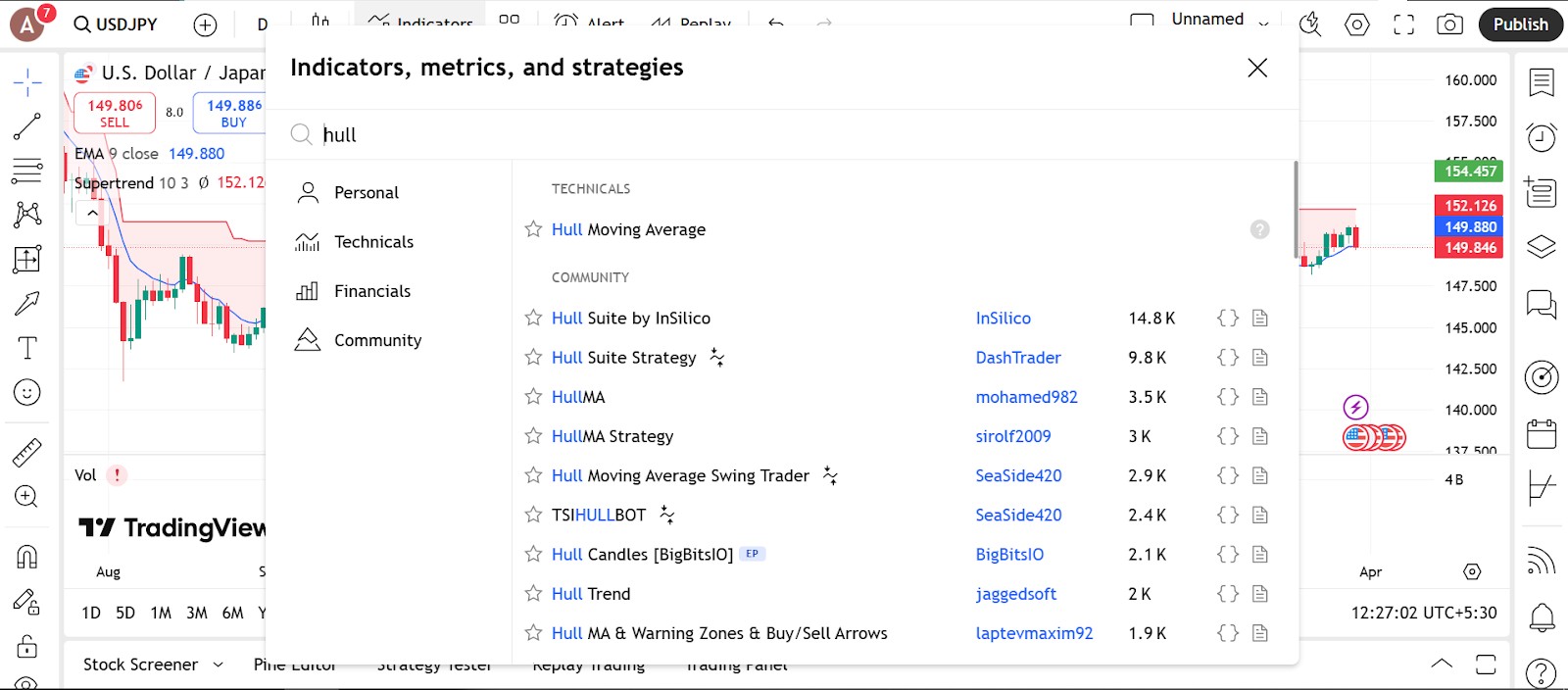Lock all drawing tools

(x=27, y=646)
